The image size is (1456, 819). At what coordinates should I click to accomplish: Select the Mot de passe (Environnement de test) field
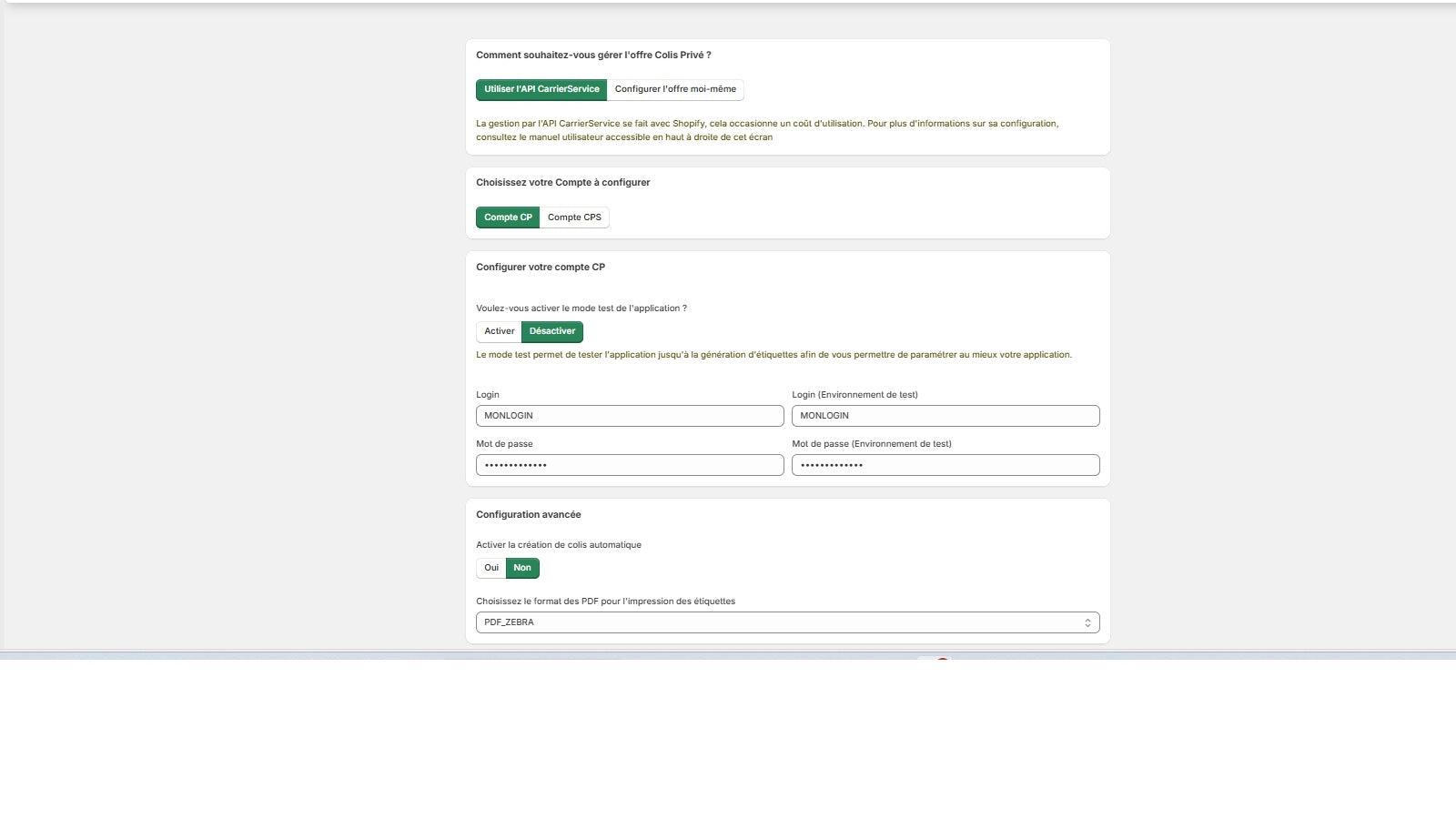[945, 464]
